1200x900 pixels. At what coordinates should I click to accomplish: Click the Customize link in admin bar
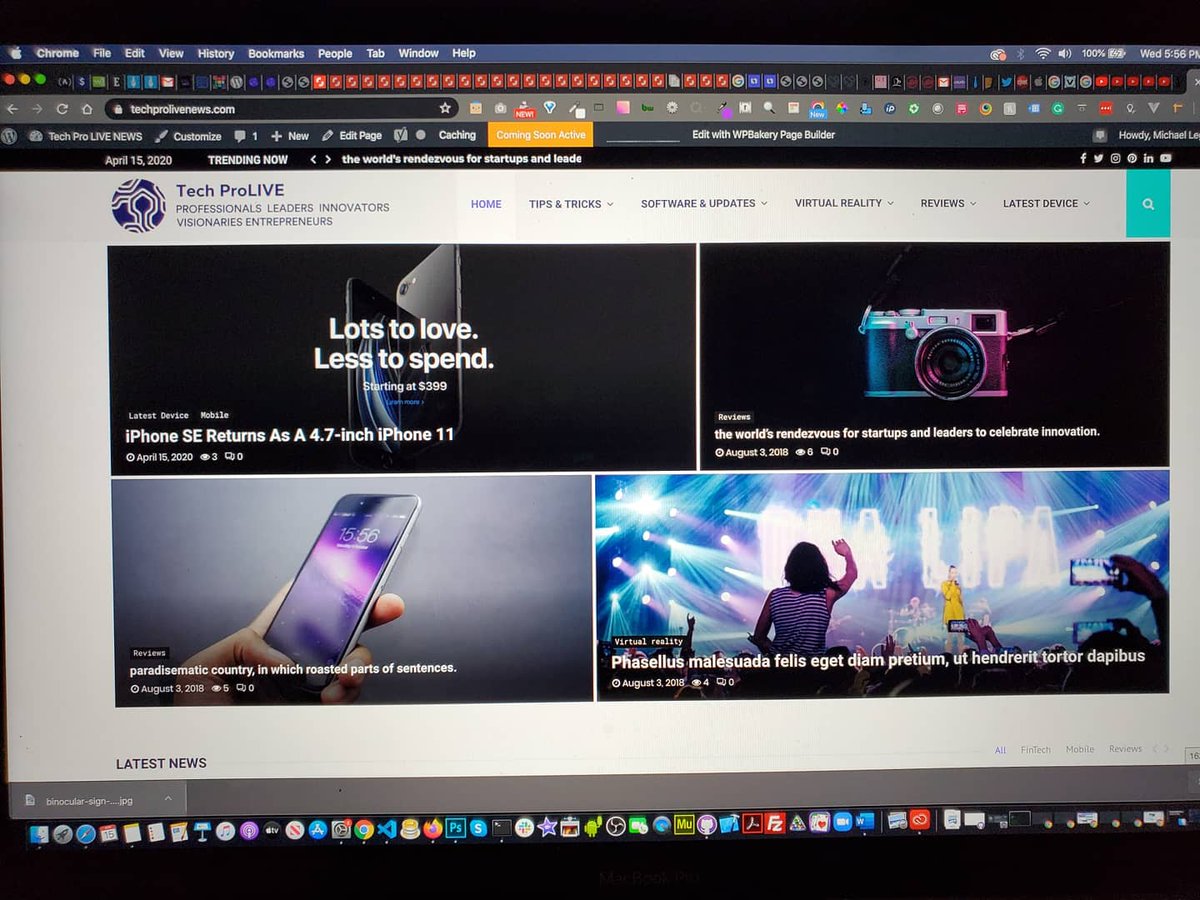[189, 136]
